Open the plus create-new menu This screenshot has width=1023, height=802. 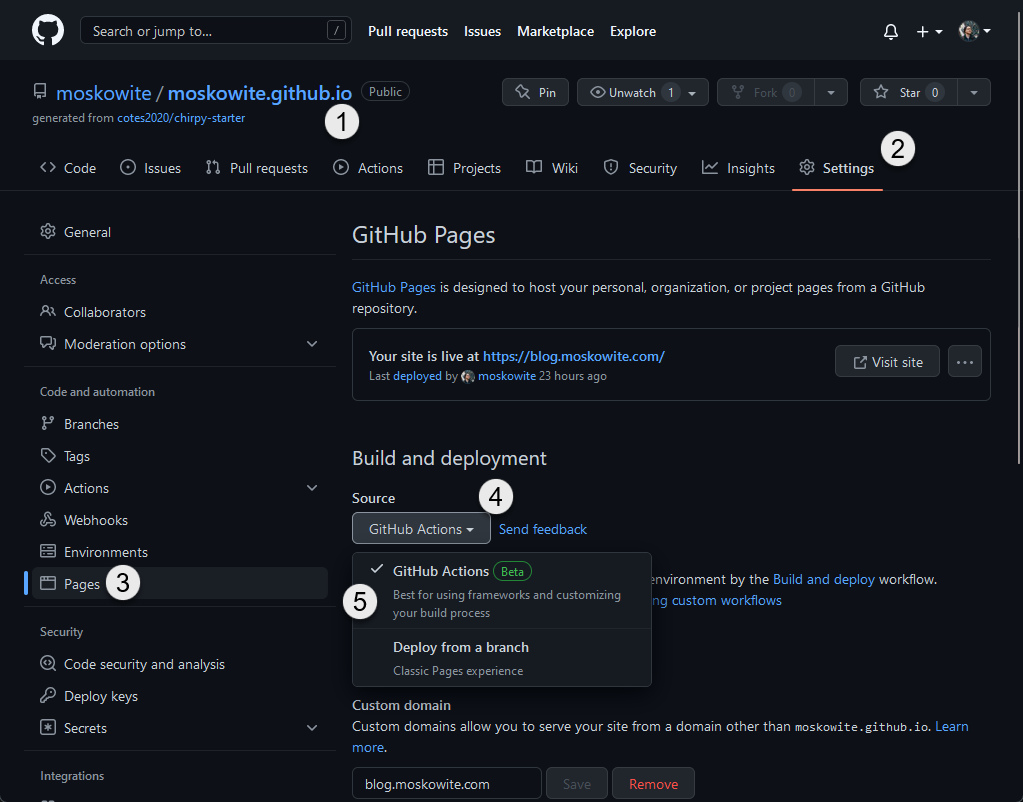click(x=929, y=31)
